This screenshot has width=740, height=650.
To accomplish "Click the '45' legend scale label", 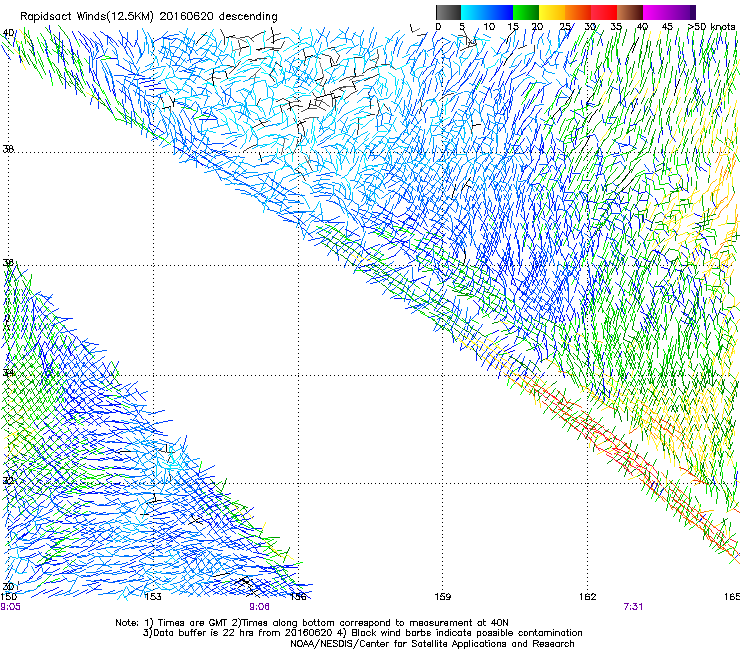I will point(667,27).
